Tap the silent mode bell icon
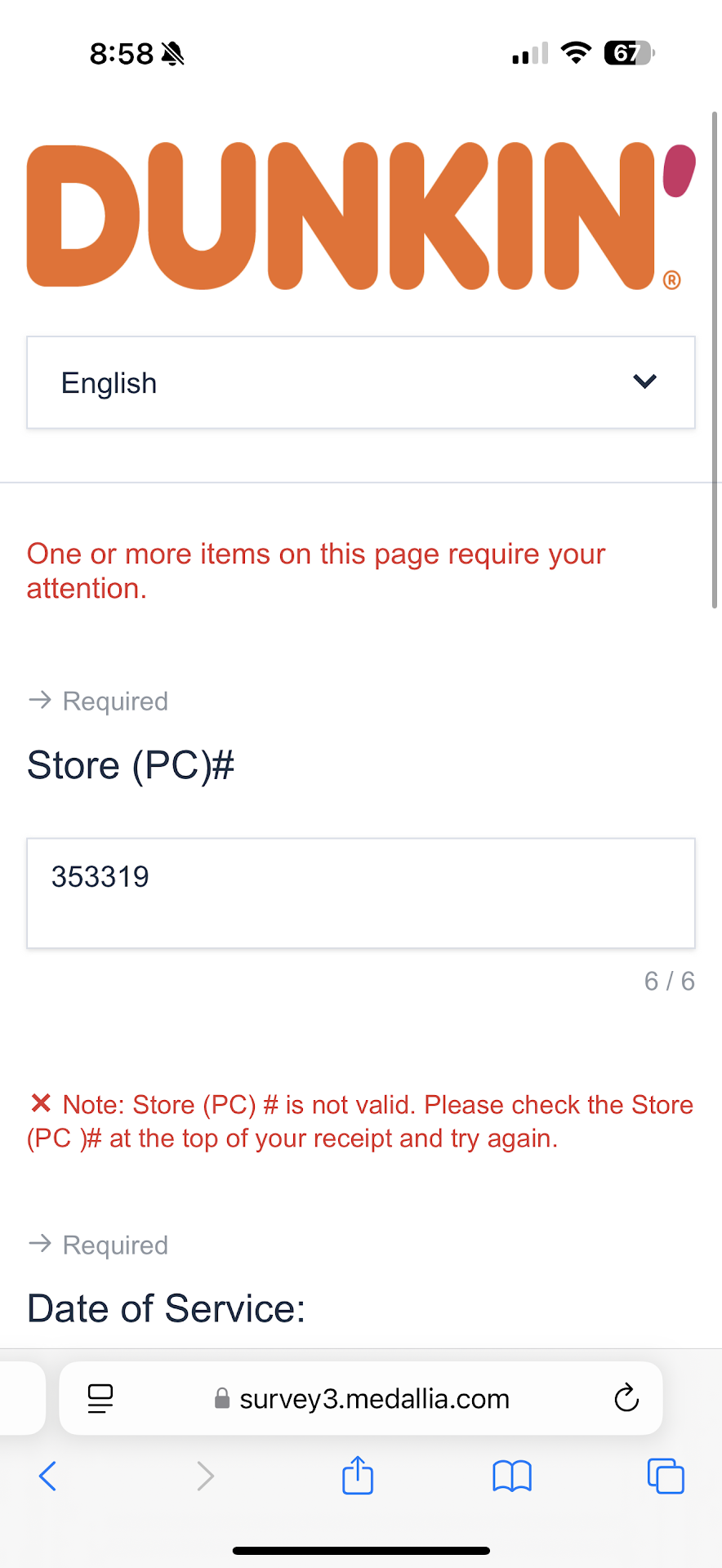The image size is (722, 1568). [x=173, y=54]
